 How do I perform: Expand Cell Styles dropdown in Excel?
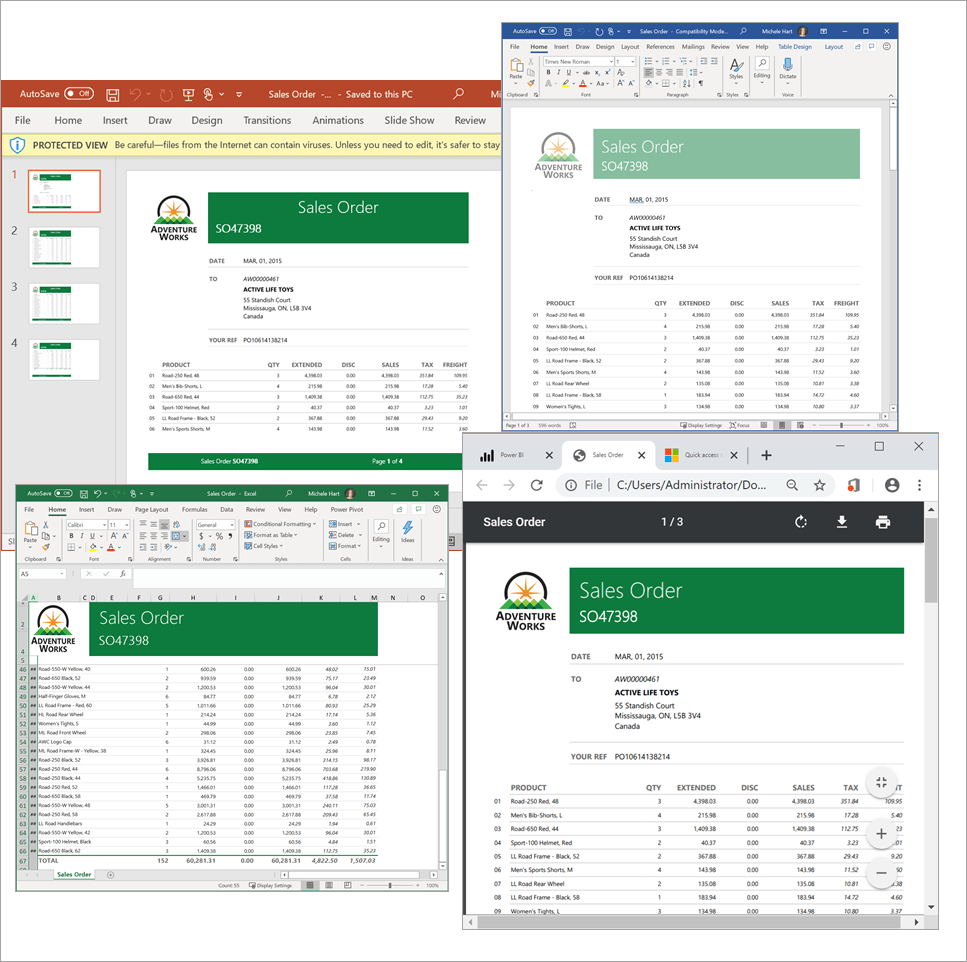point(263,546)
